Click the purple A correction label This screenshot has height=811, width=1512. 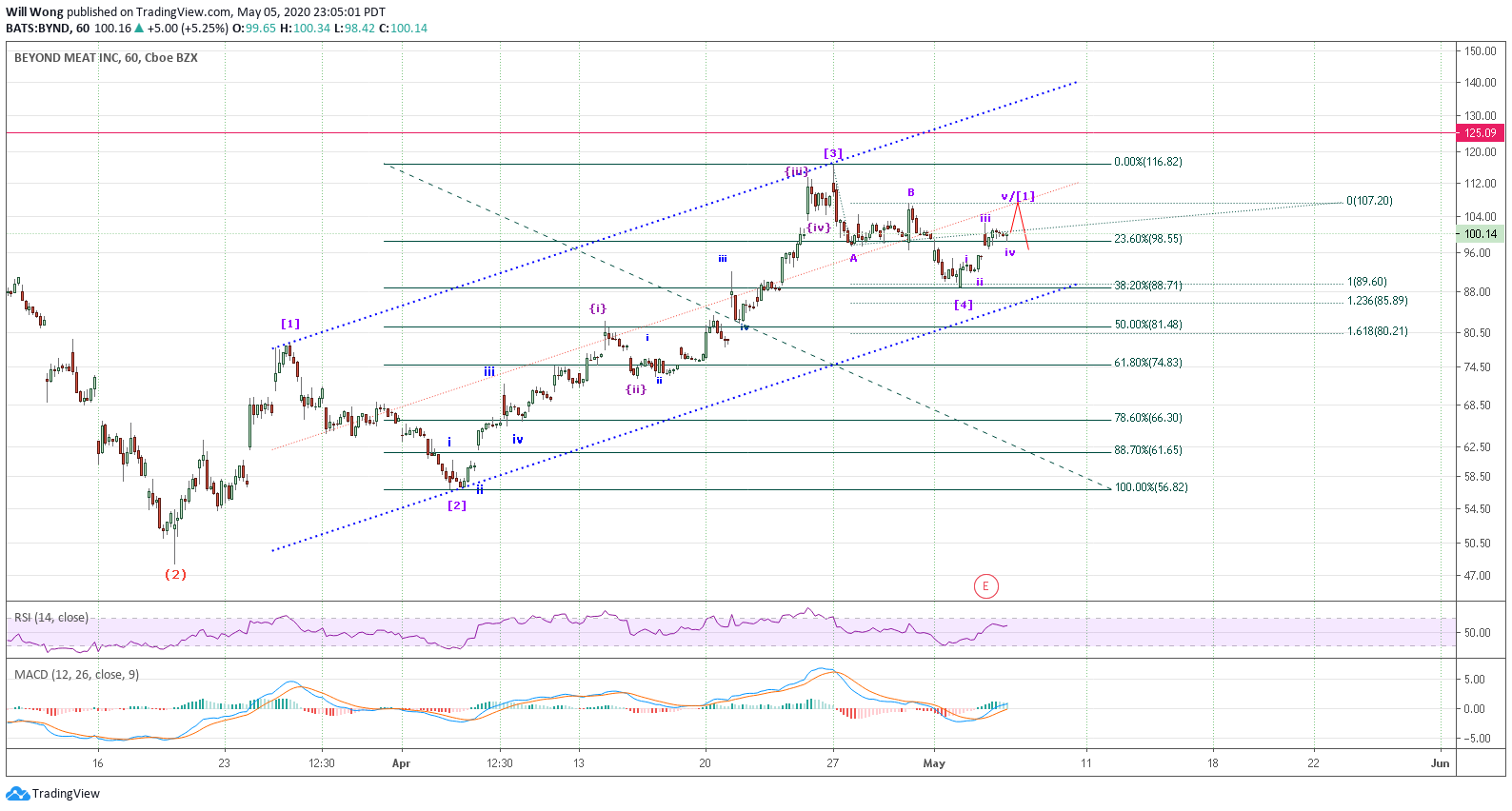coord(853,258)
